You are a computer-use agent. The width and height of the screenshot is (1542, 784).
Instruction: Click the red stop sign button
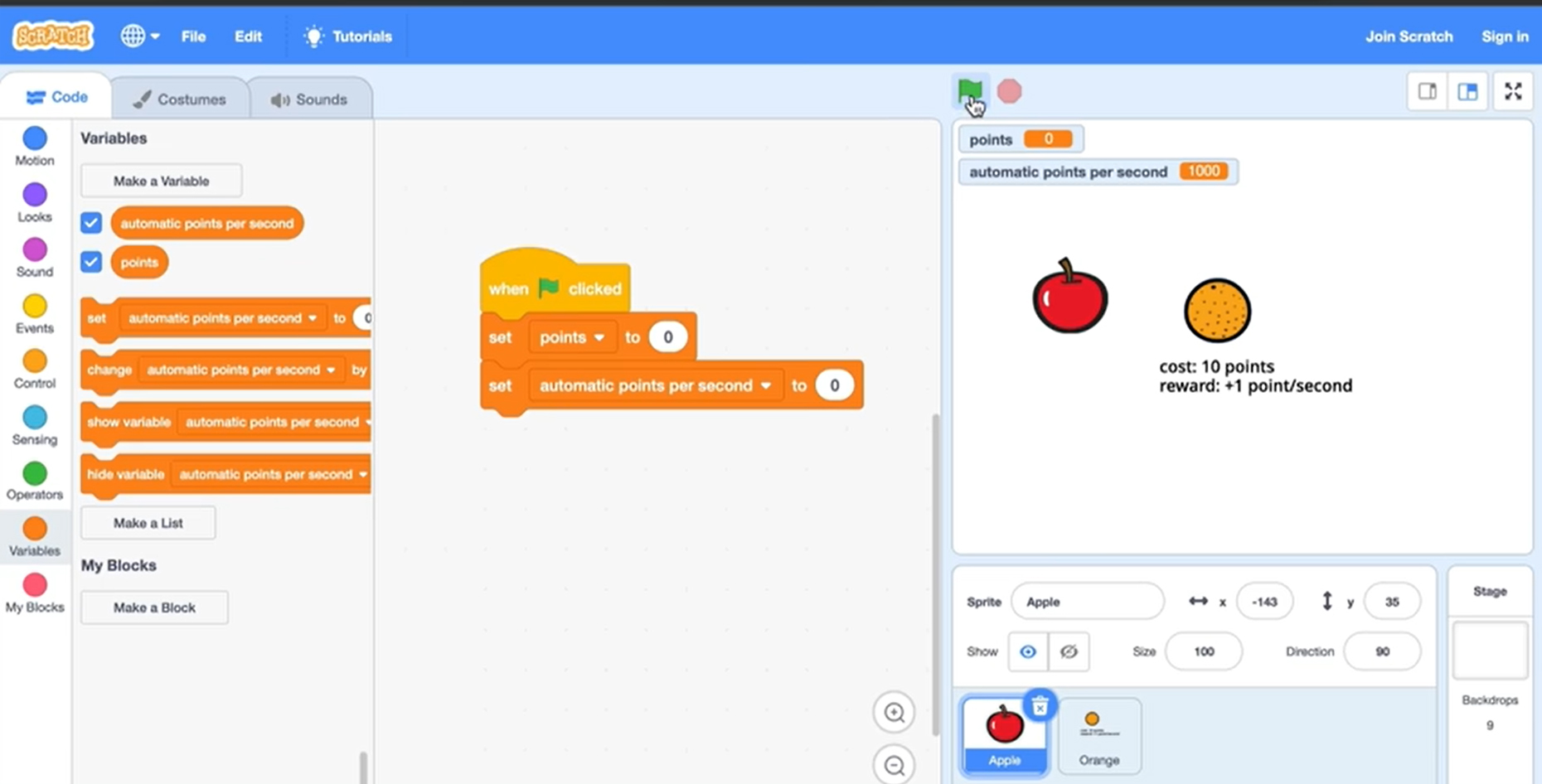point(1010,91)
